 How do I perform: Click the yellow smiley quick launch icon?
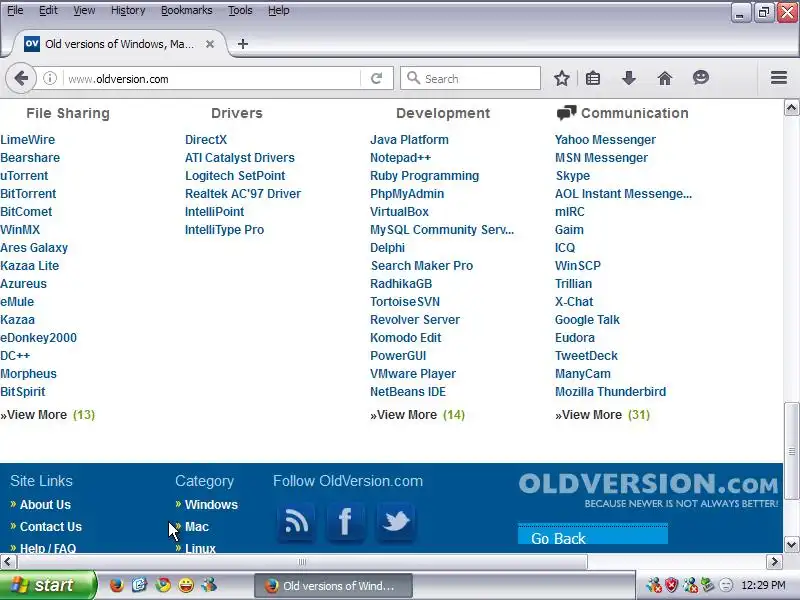coord(186,585)
